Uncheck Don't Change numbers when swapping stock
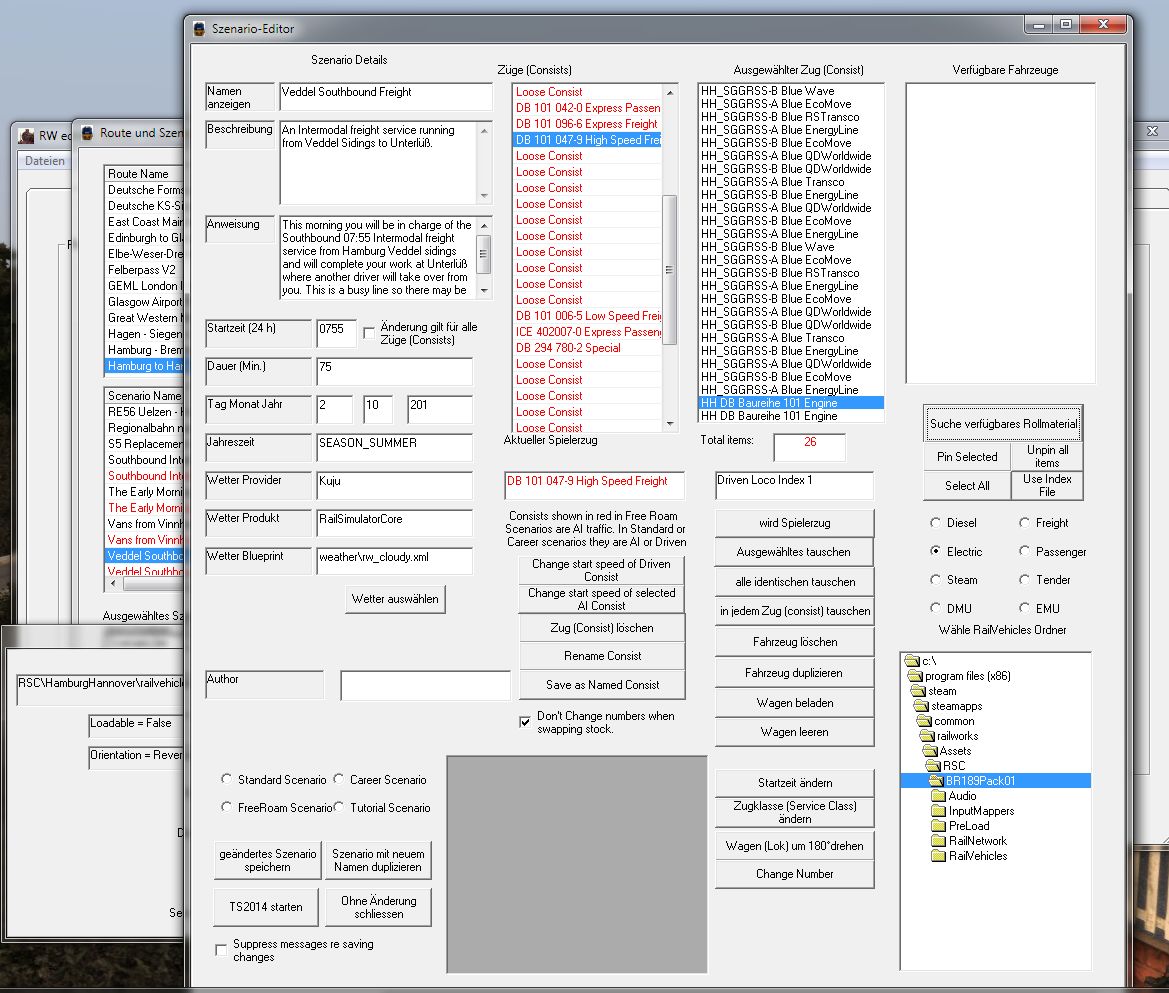 [x=525, y=722]
